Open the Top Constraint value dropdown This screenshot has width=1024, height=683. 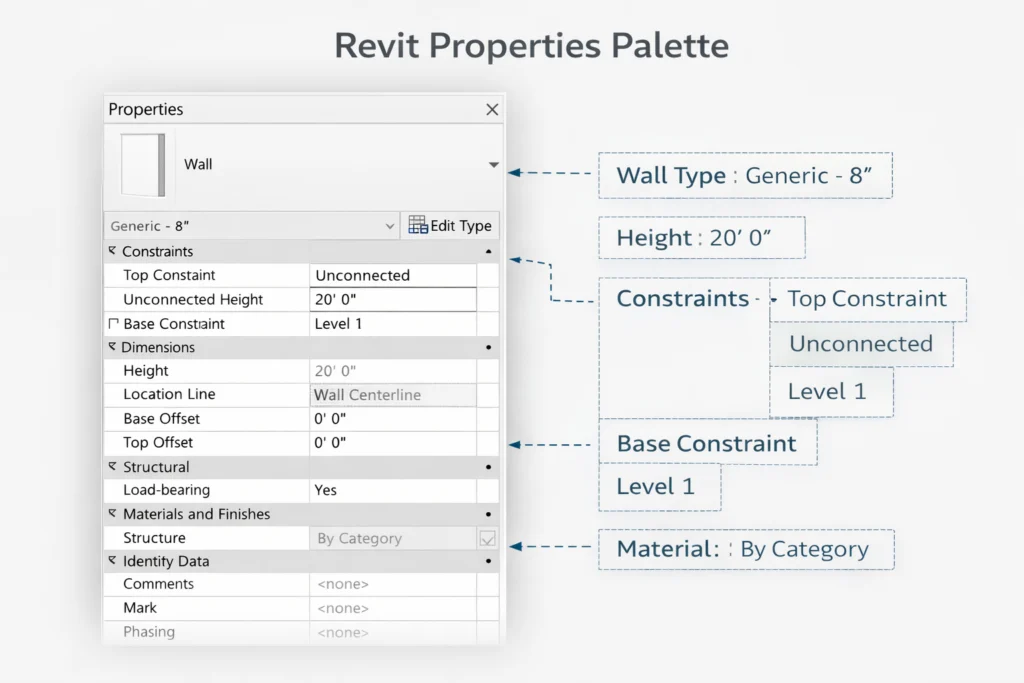[x=392, y=275]
